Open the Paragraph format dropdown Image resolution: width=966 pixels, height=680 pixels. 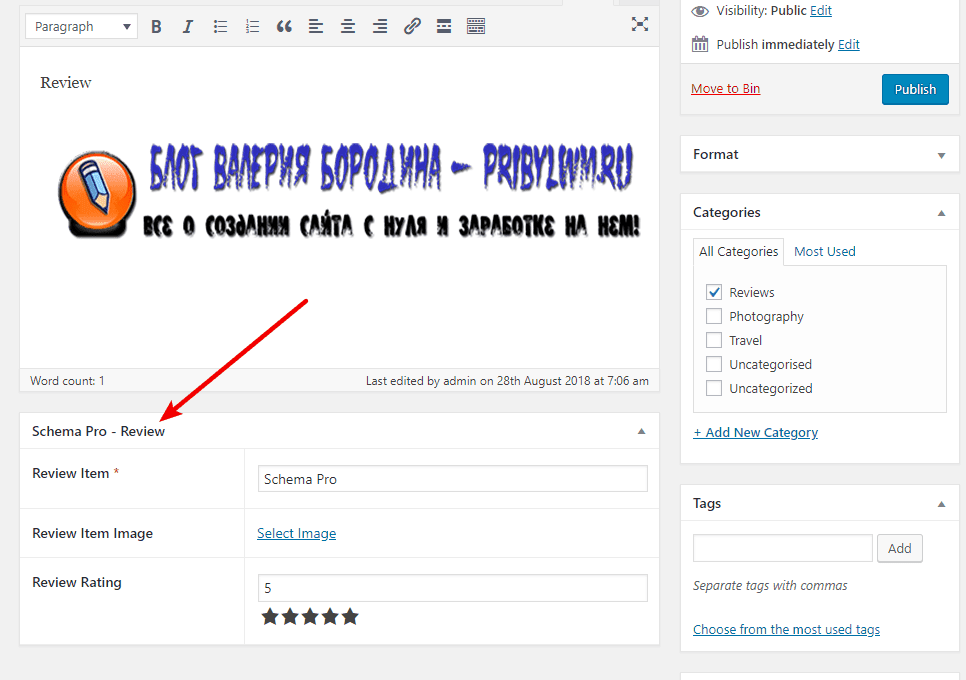click(81, 26)
